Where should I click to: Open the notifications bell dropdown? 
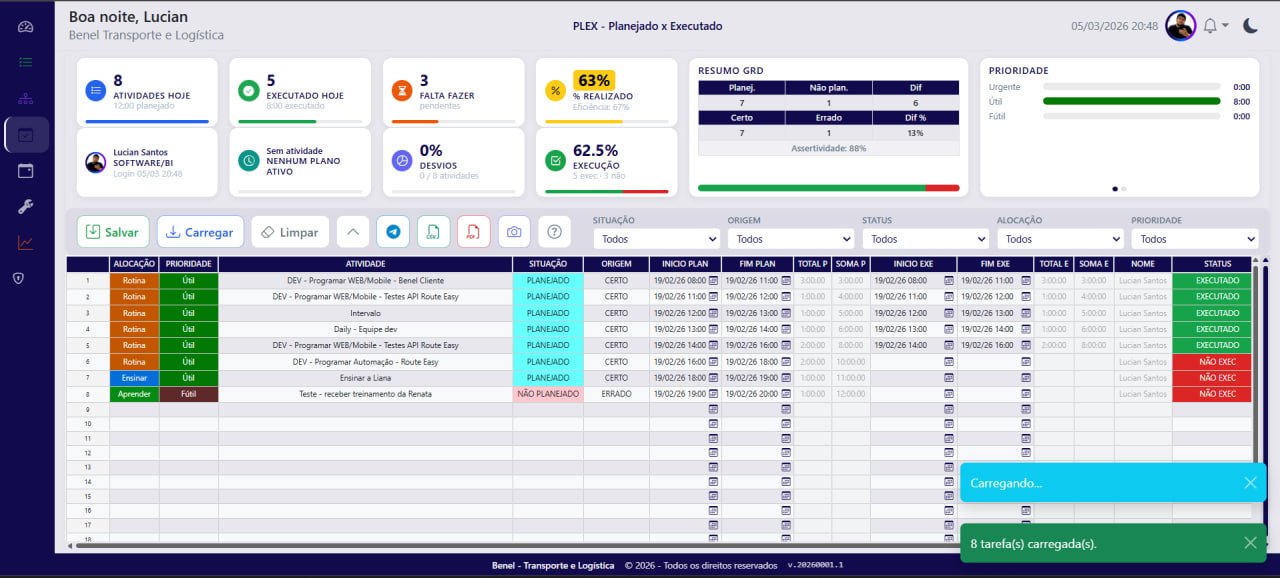click(x=1215, y=26)
